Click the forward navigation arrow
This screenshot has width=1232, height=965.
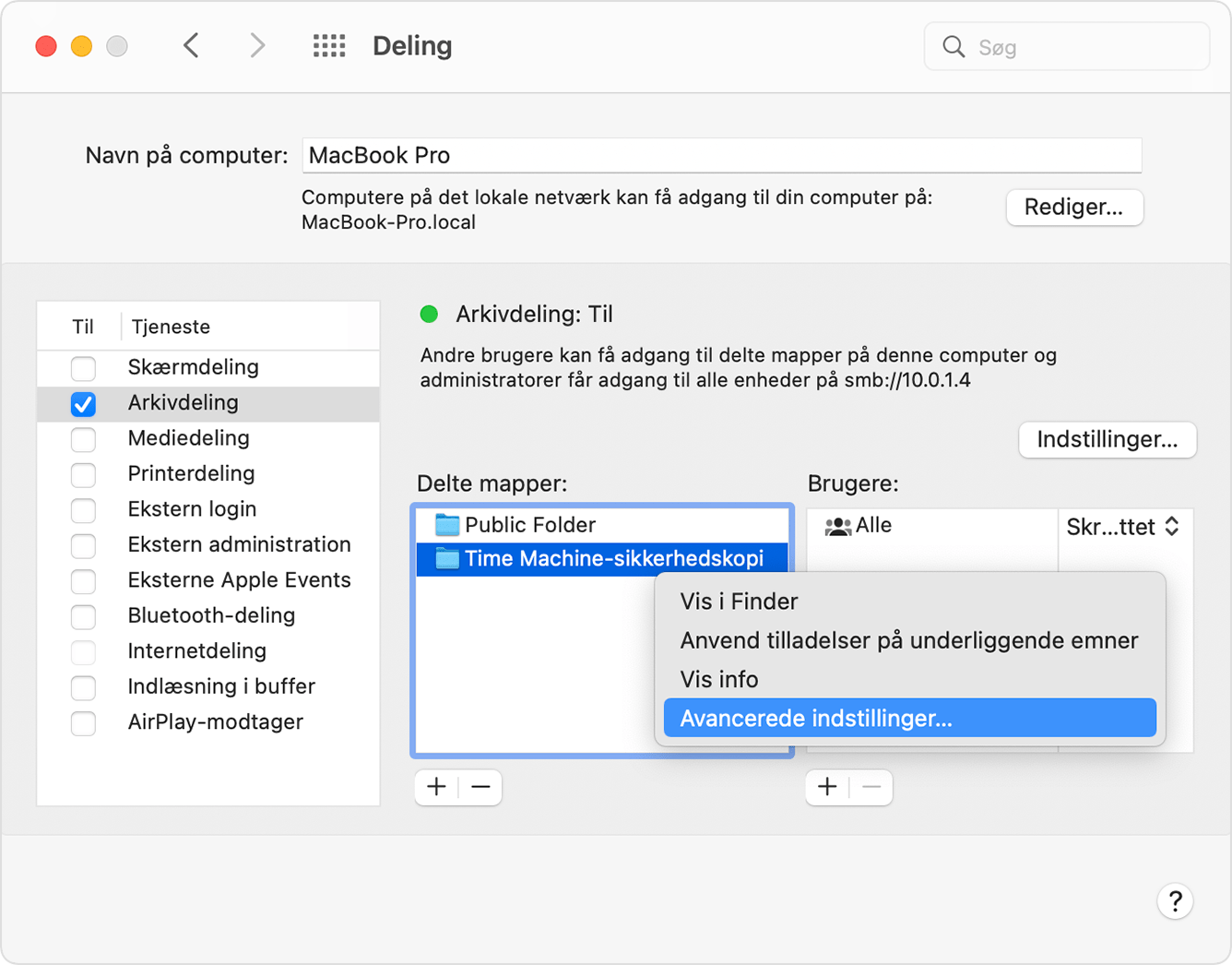(256, 45)
